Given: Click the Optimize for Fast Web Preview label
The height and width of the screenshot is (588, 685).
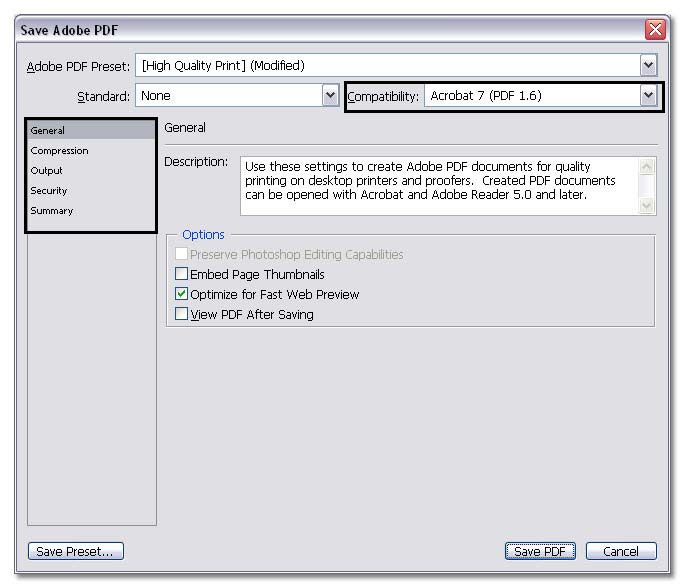Looking at the screenshot, I should tap(275, 294).
